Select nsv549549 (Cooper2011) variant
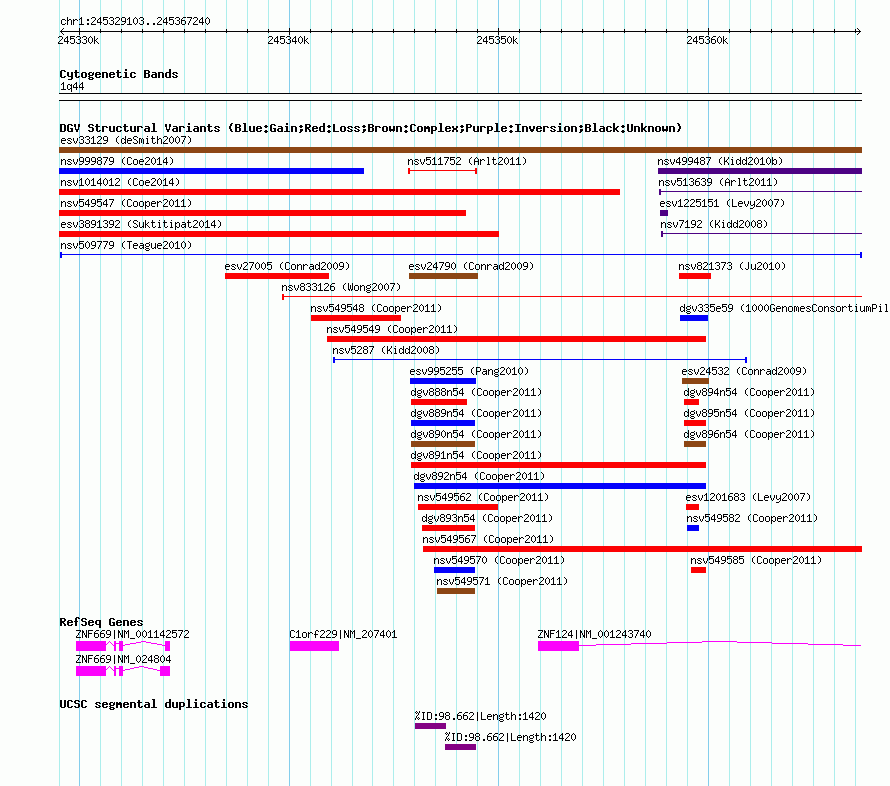The width and height of the screenshot is (890, 786). coord(517,339)
